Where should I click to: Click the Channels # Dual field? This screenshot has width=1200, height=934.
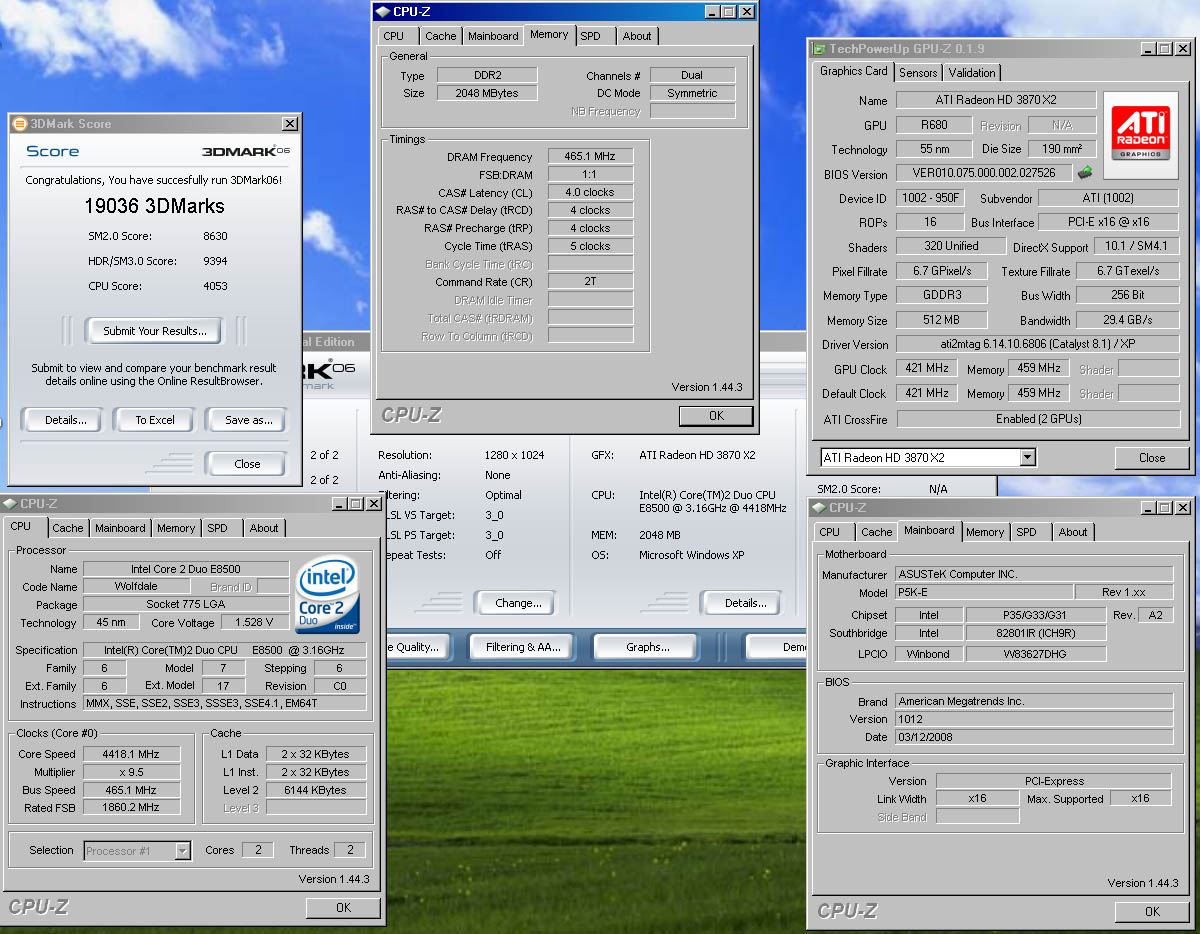[692, 75]
